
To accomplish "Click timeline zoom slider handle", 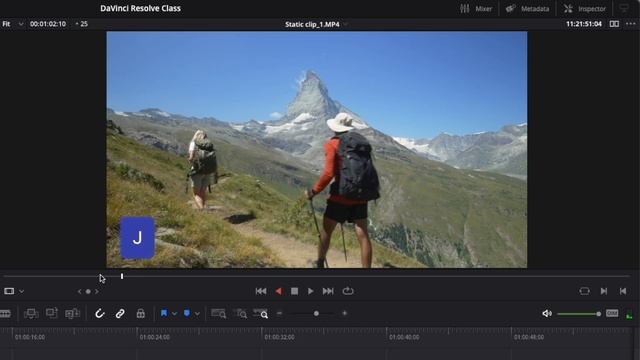I will click(x=316, y=313).
